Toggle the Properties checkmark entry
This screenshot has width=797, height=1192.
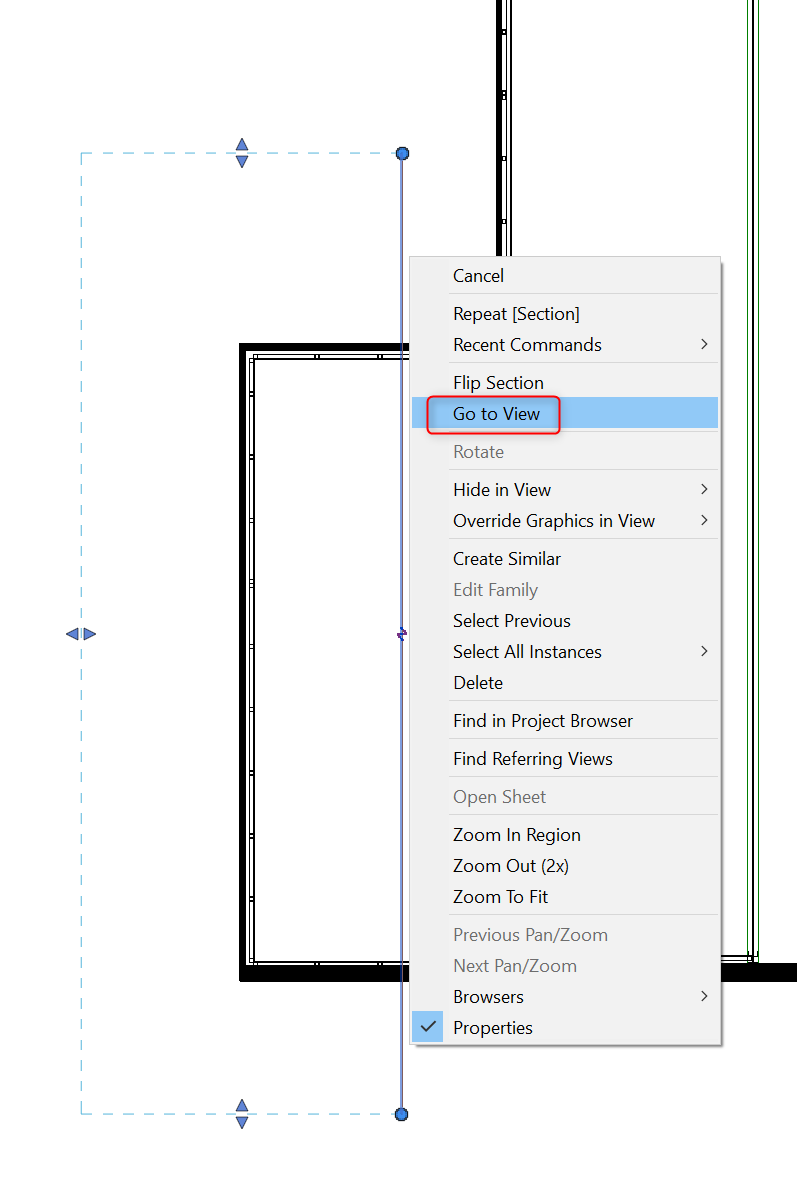click(564, 1029)
